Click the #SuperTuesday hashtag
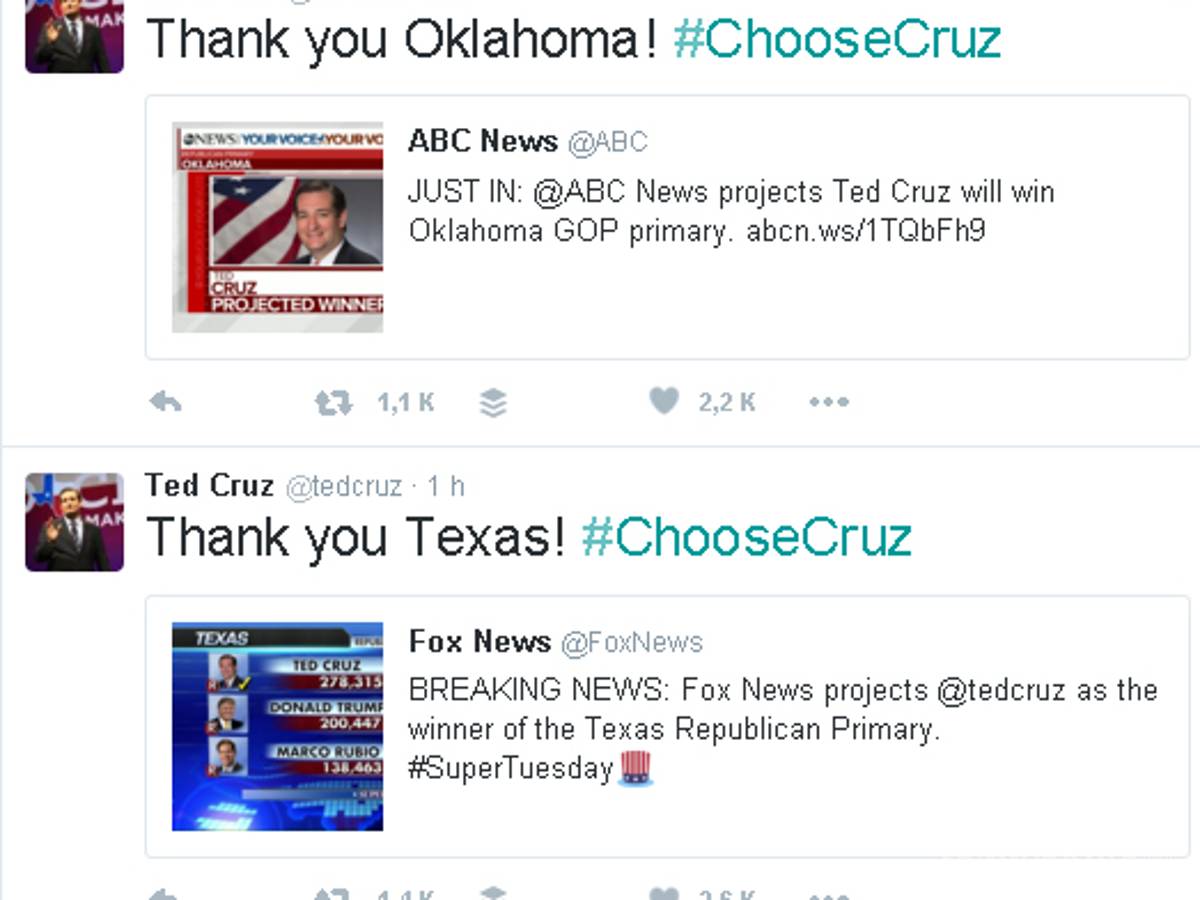This screenshot has width=1200, height=900. tap(510, 768)
